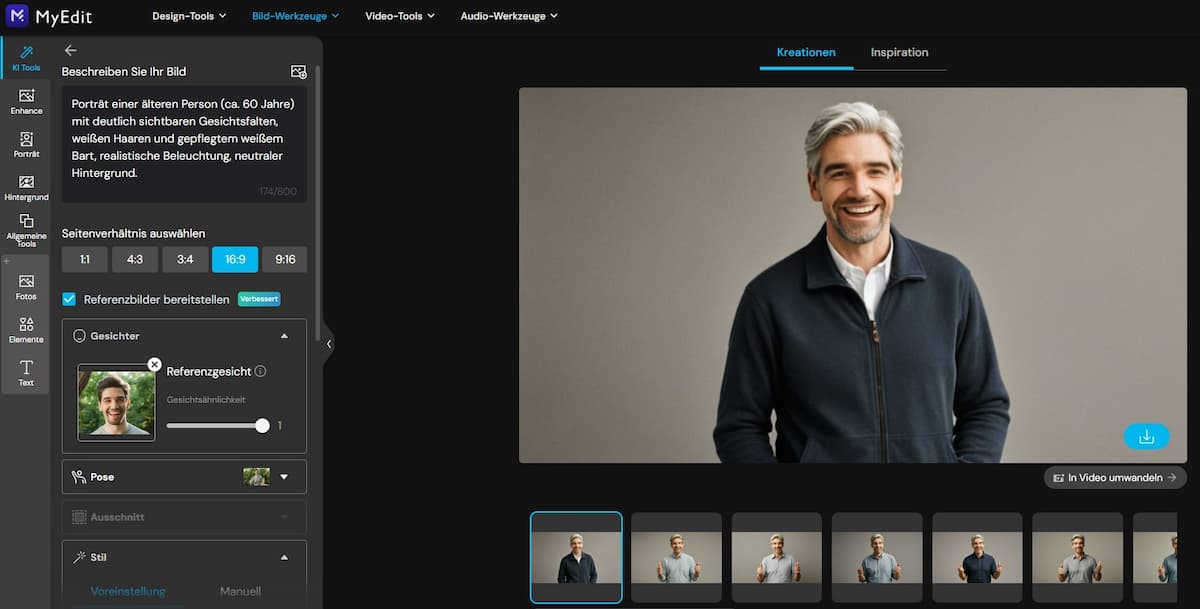Click the Referenzgesicht info icon

(260, 371)
